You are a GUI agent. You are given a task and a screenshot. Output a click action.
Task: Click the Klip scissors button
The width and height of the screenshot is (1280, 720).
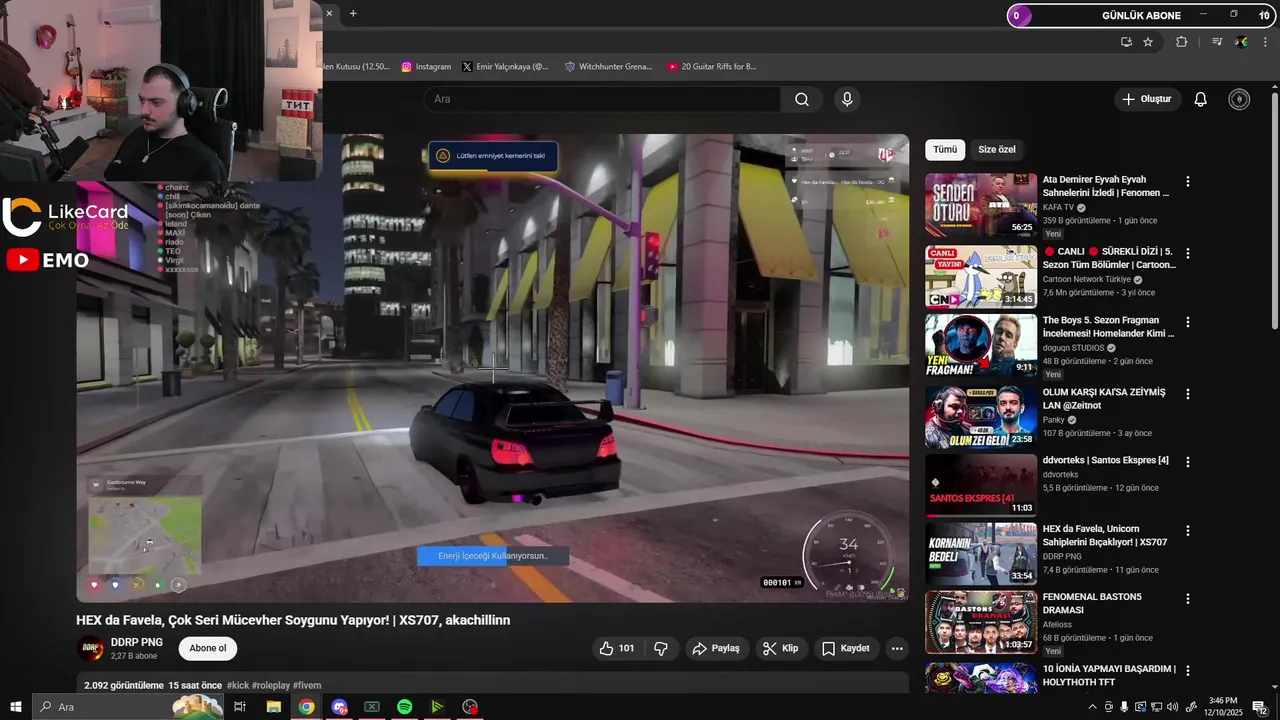(x=781, y=648)
